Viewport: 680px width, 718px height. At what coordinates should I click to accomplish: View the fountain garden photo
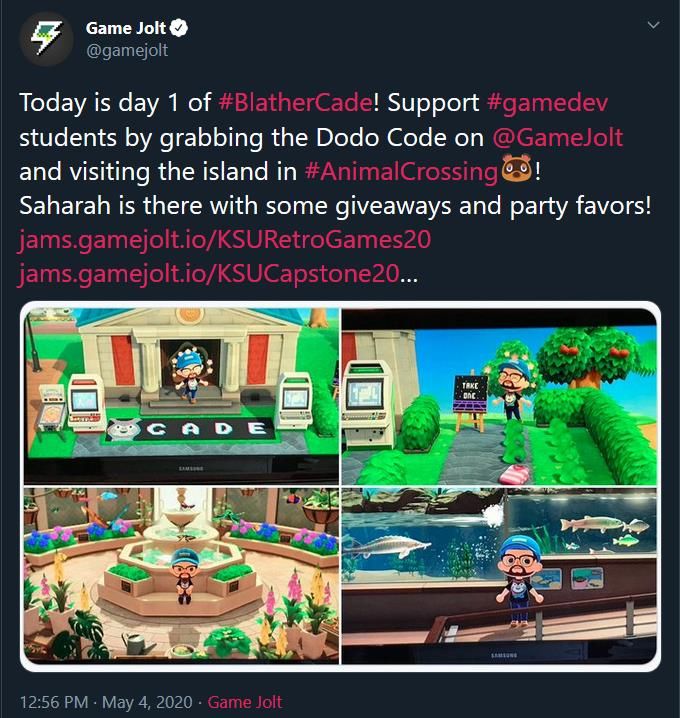click(182, 576)
